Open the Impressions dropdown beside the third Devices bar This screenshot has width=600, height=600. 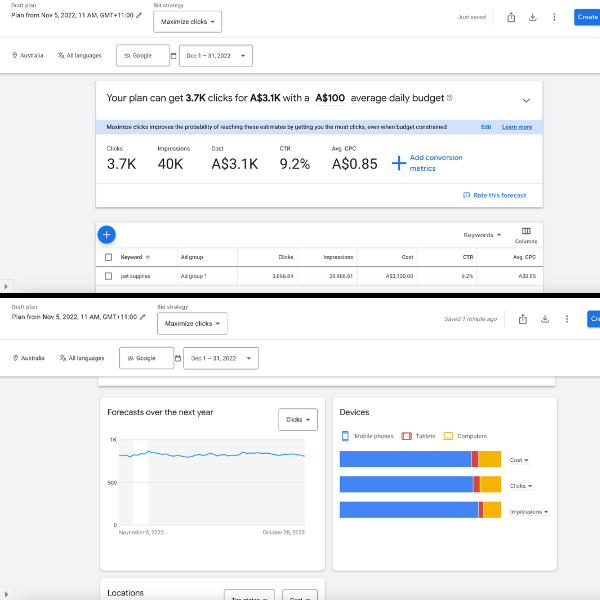529,512
